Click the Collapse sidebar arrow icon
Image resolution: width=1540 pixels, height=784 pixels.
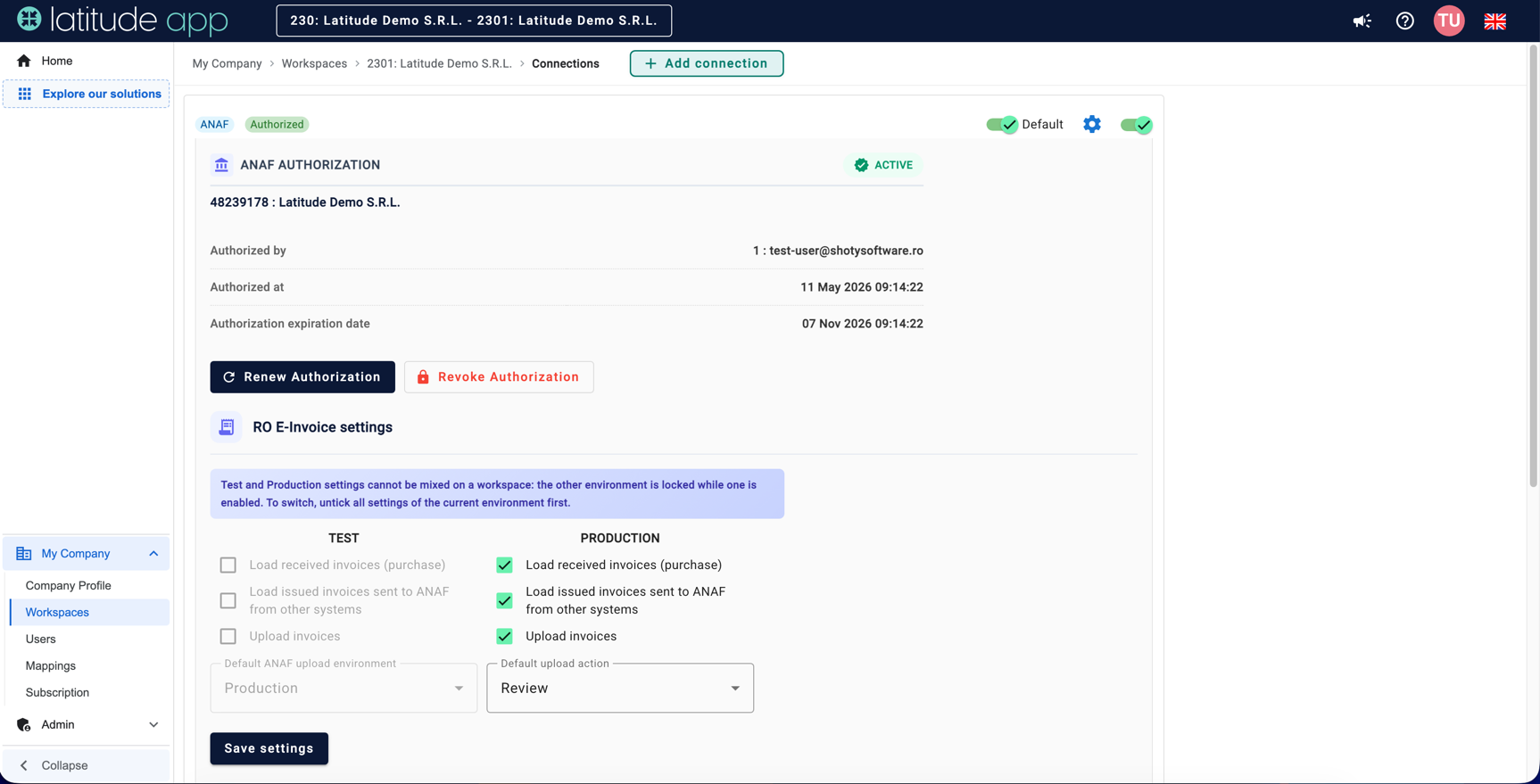pos(24,765)
